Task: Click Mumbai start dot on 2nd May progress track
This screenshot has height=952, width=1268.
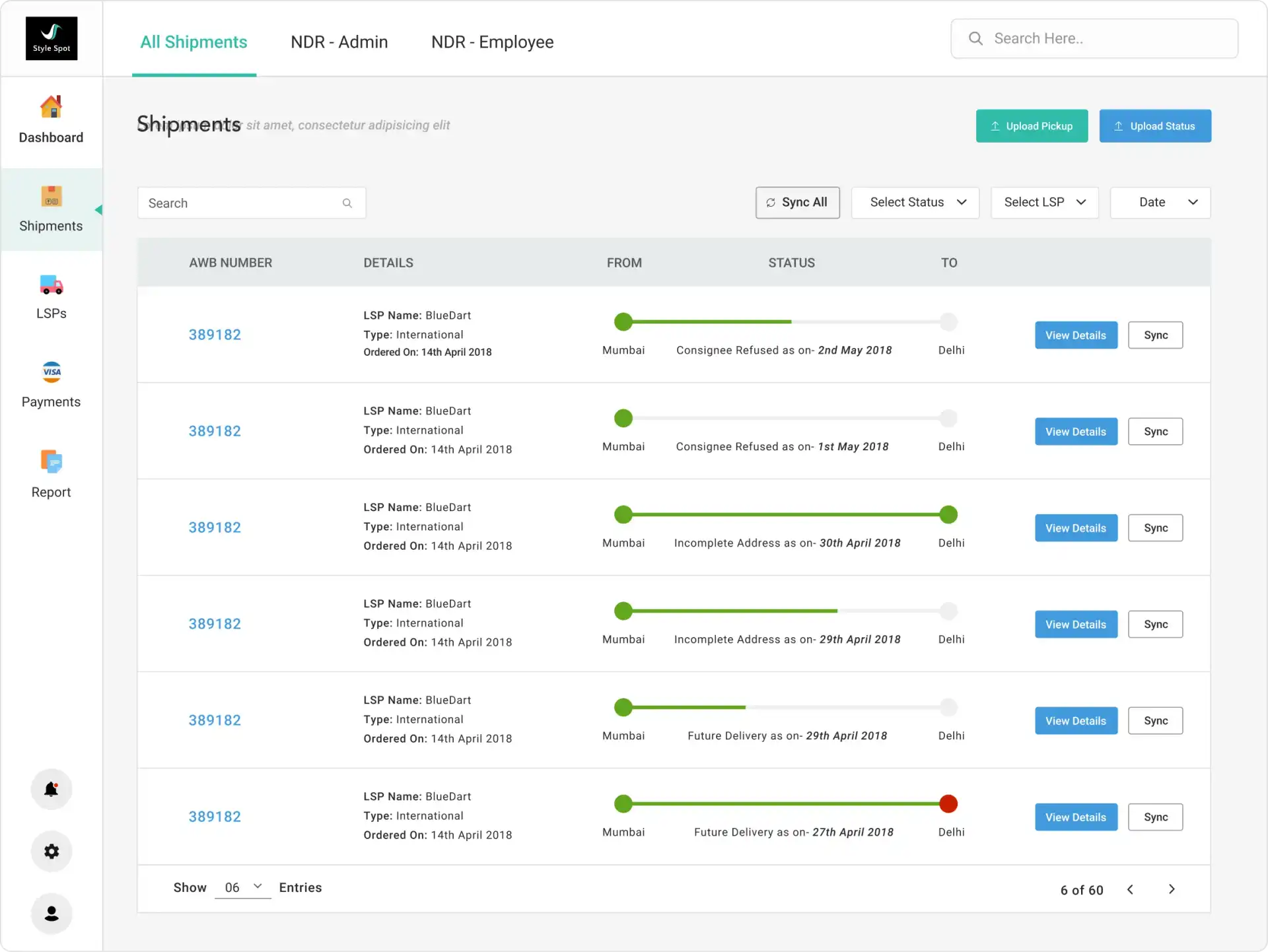Action: pos(623,322)
